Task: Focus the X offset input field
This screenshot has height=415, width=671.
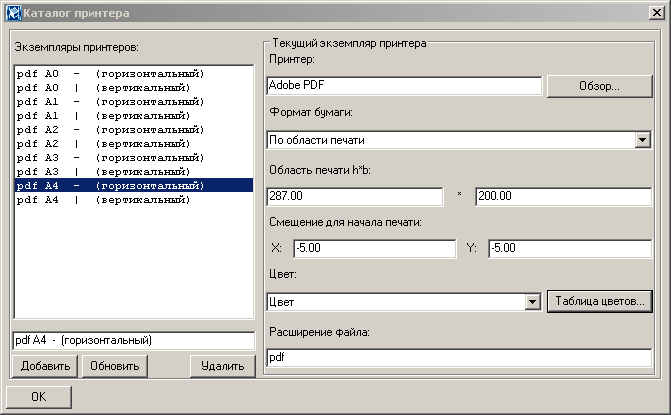Action: pos(360,249)
